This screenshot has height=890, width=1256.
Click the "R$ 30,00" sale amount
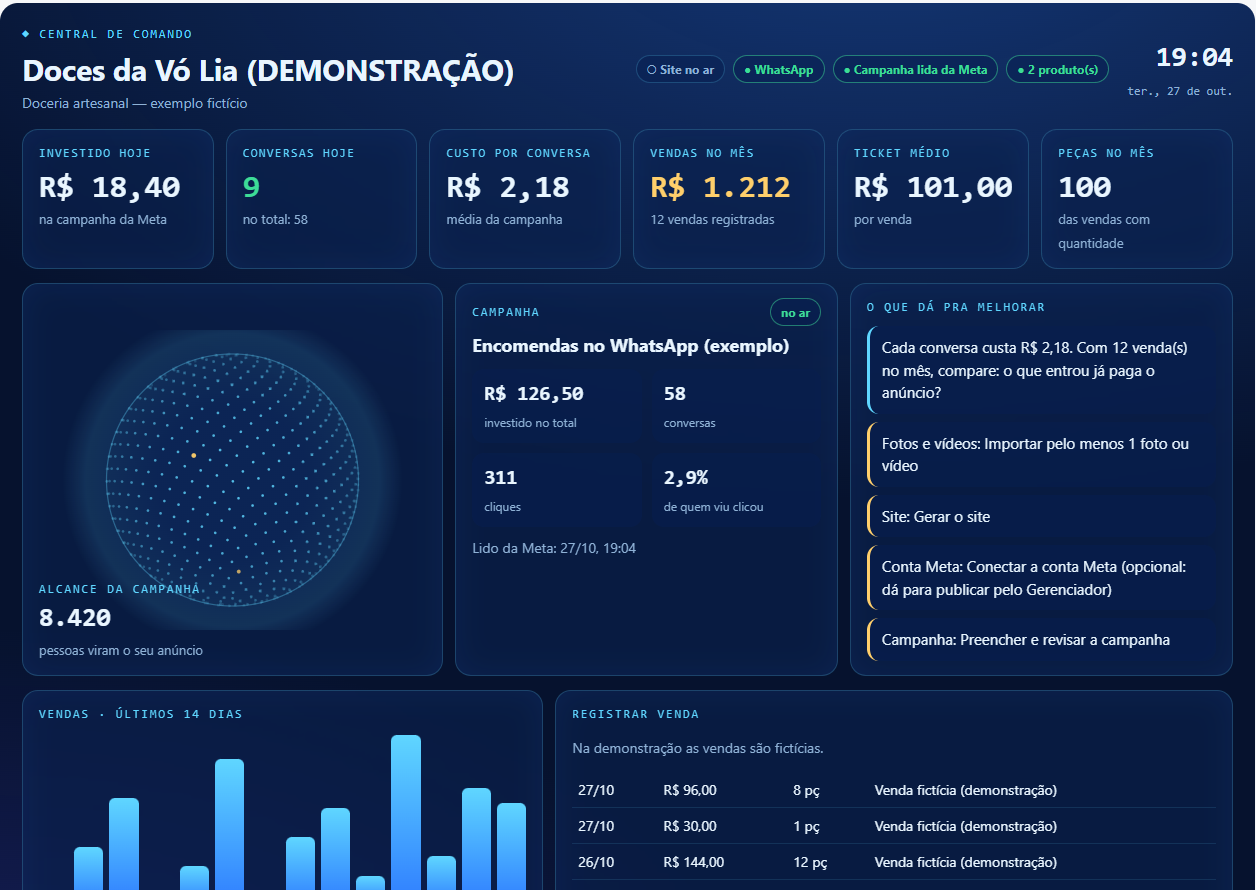click(x=690, y=826)
